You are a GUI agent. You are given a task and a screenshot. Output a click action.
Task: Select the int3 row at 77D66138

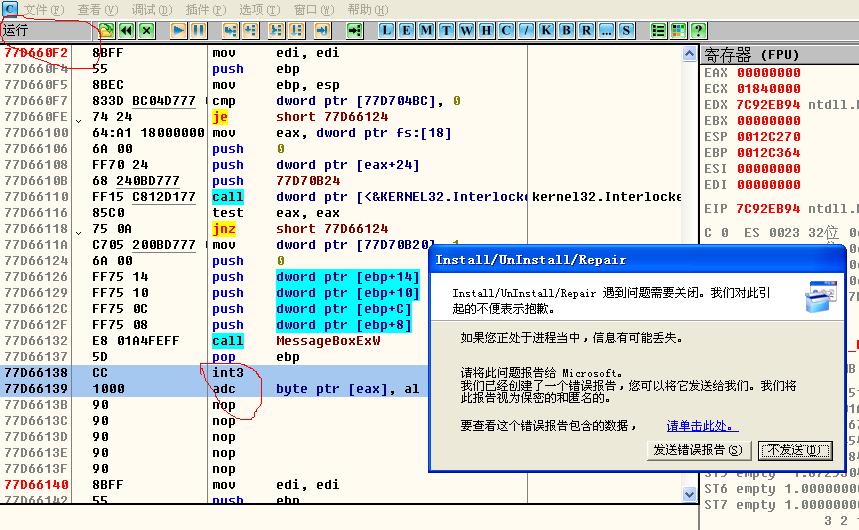tap(214, 373)
